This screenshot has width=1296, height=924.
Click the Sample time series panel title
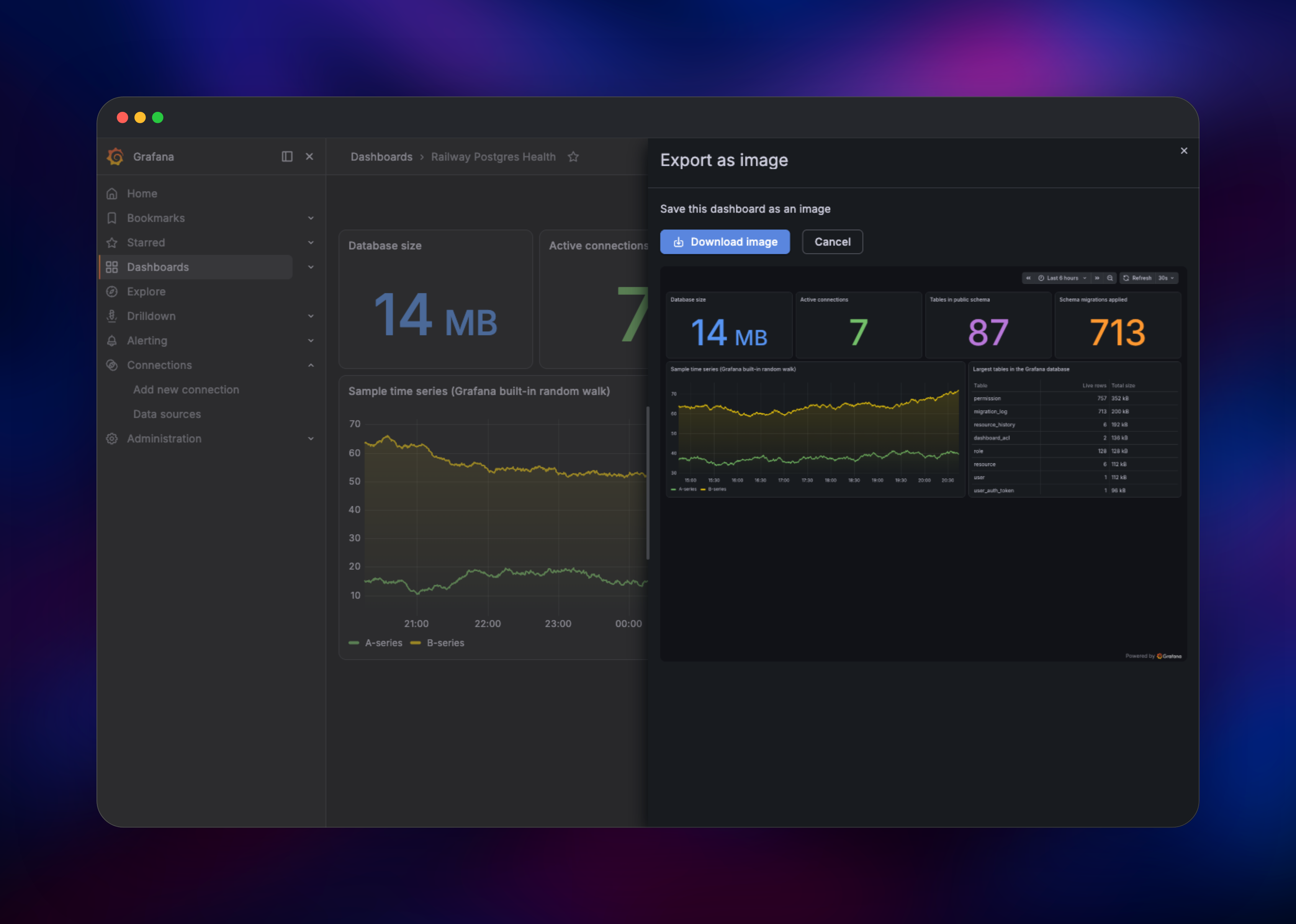point(479,391)
